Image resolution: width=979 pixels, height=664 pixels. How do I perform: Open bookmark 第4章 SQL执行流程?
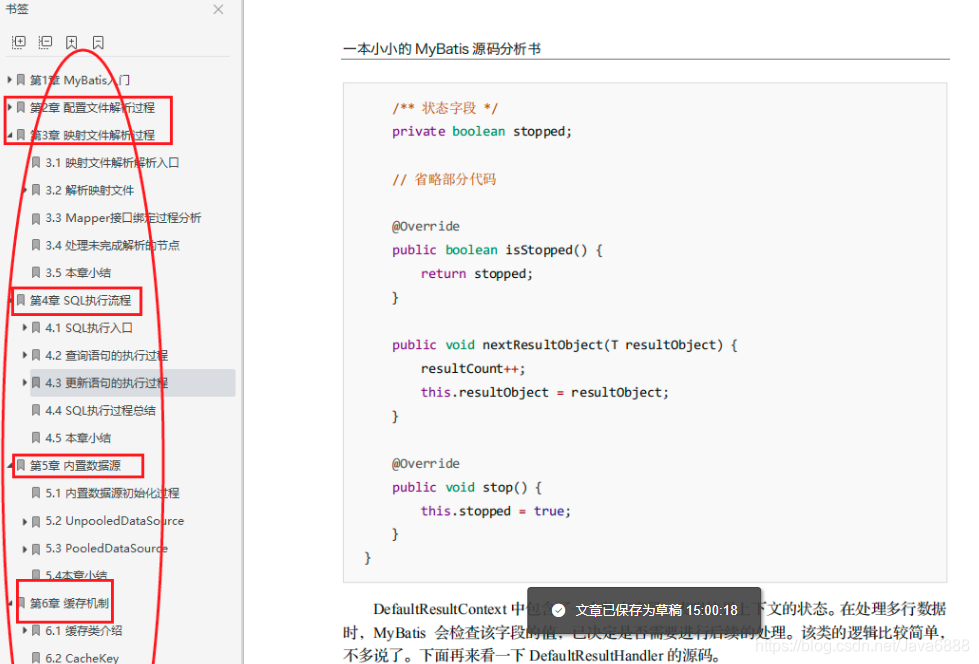pyautogui.click(x=81, y=300)
